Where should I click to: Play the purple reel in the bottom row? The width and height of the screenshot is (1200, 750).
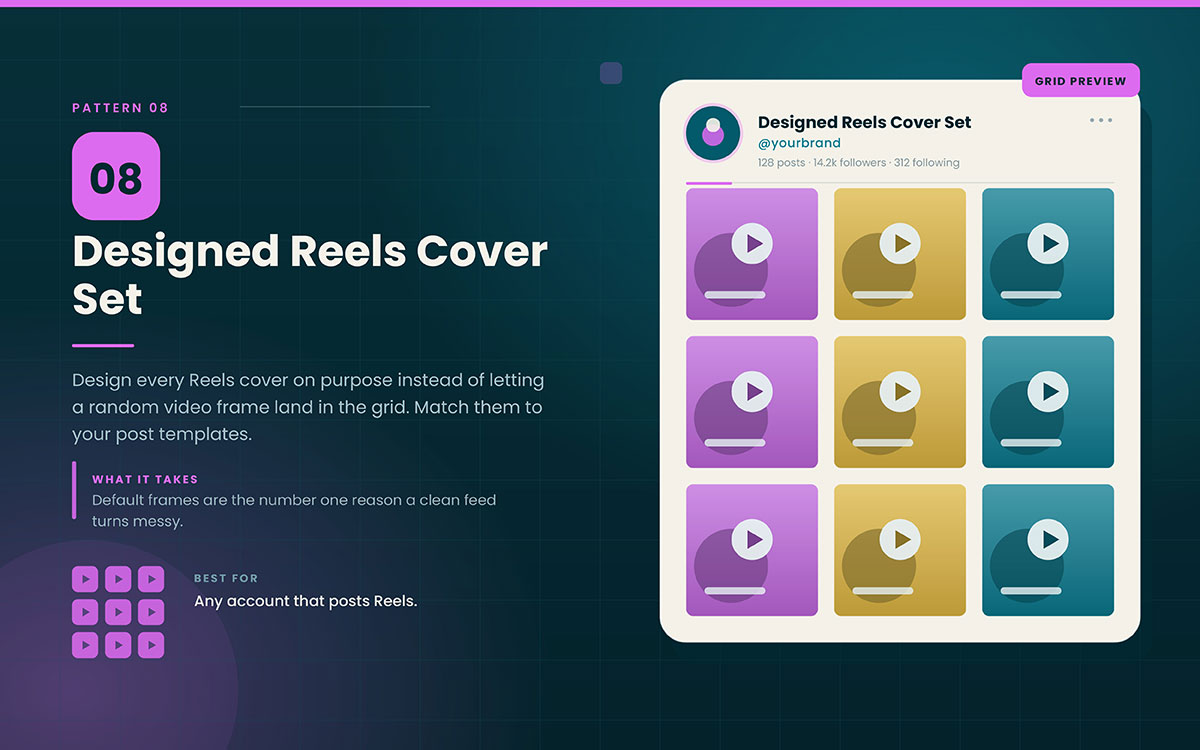point(752,550)
